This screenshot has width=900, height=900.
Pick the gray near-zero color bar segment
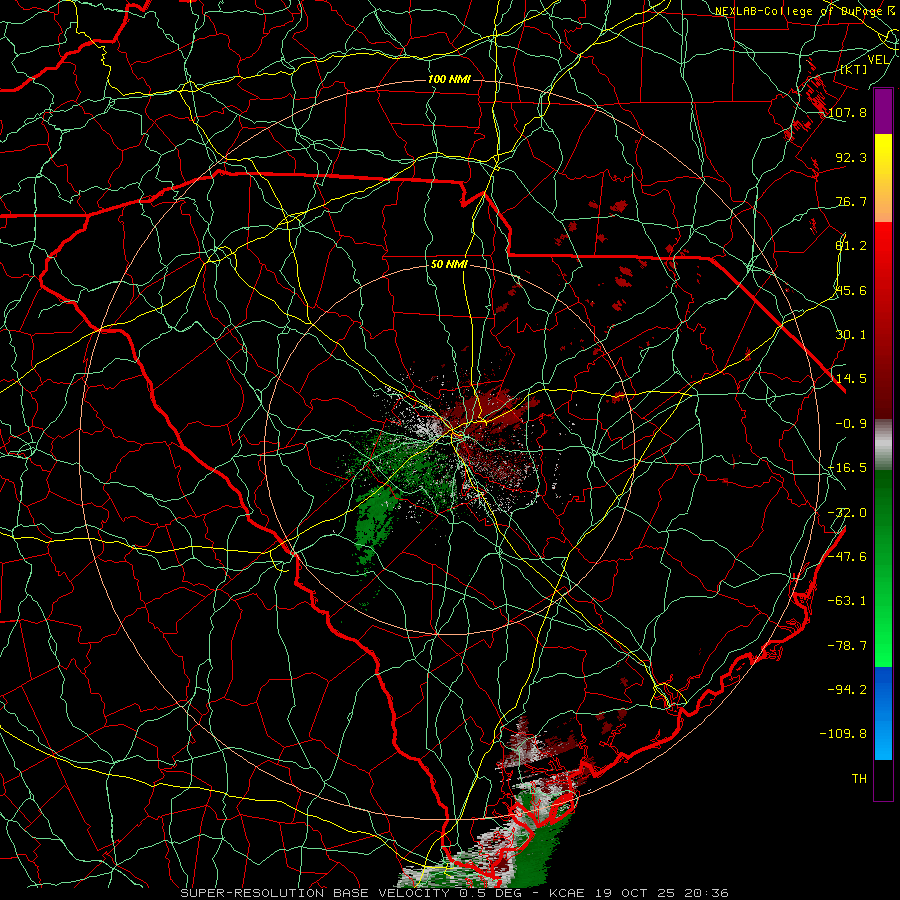883,444
